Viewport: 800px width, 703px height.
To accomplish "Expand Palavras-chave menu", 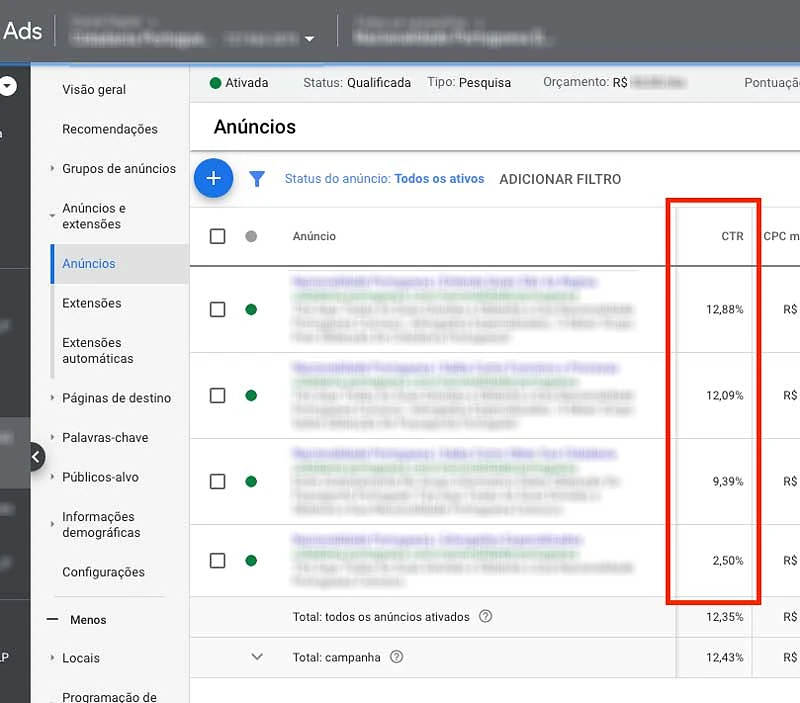I will (x=52, y=437).
